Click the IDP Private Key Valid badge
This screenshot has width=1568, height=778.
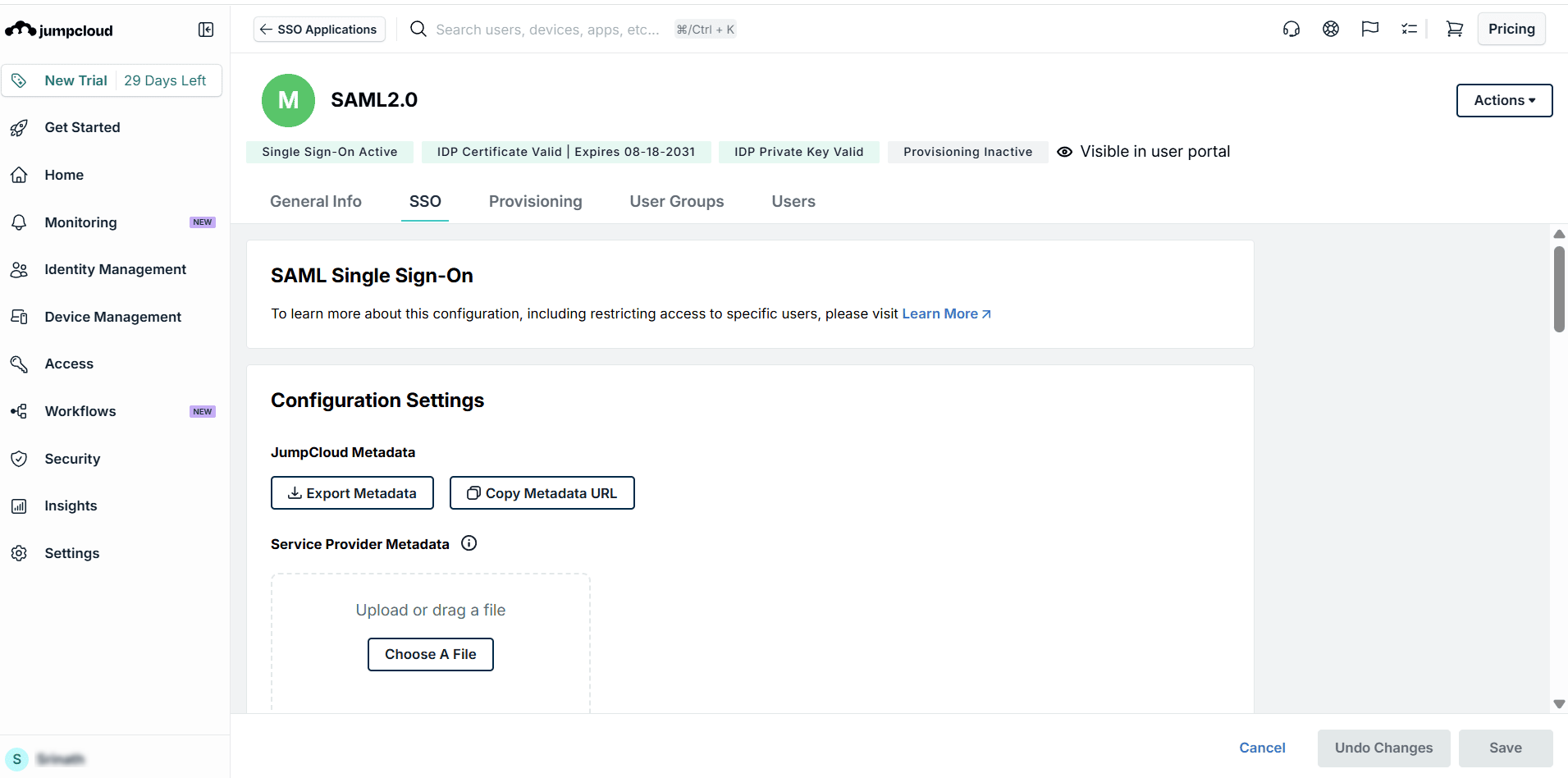pos(799,152)
